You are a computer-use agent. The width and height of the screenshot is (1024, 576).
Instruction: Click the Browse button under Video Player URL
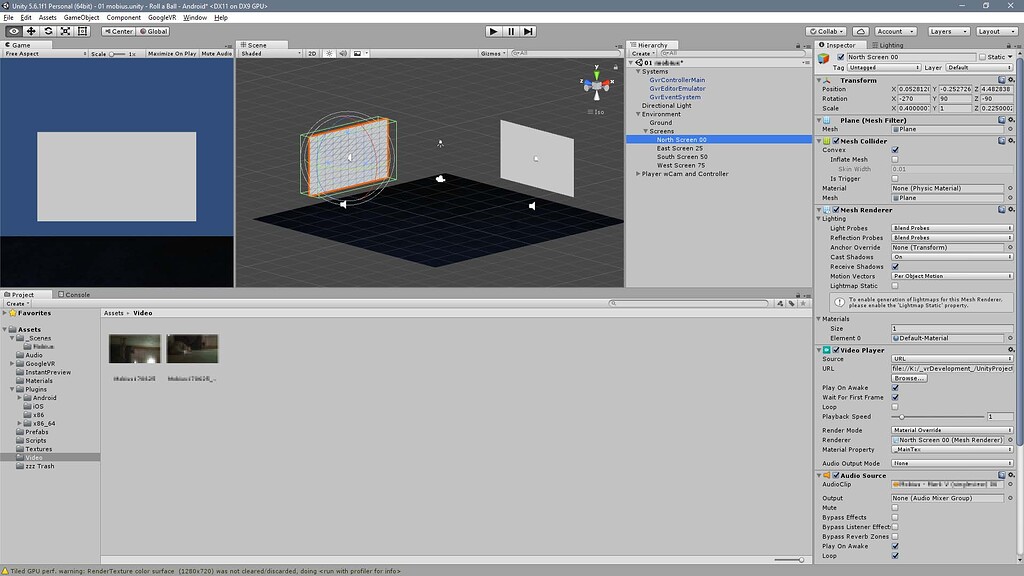909,378
